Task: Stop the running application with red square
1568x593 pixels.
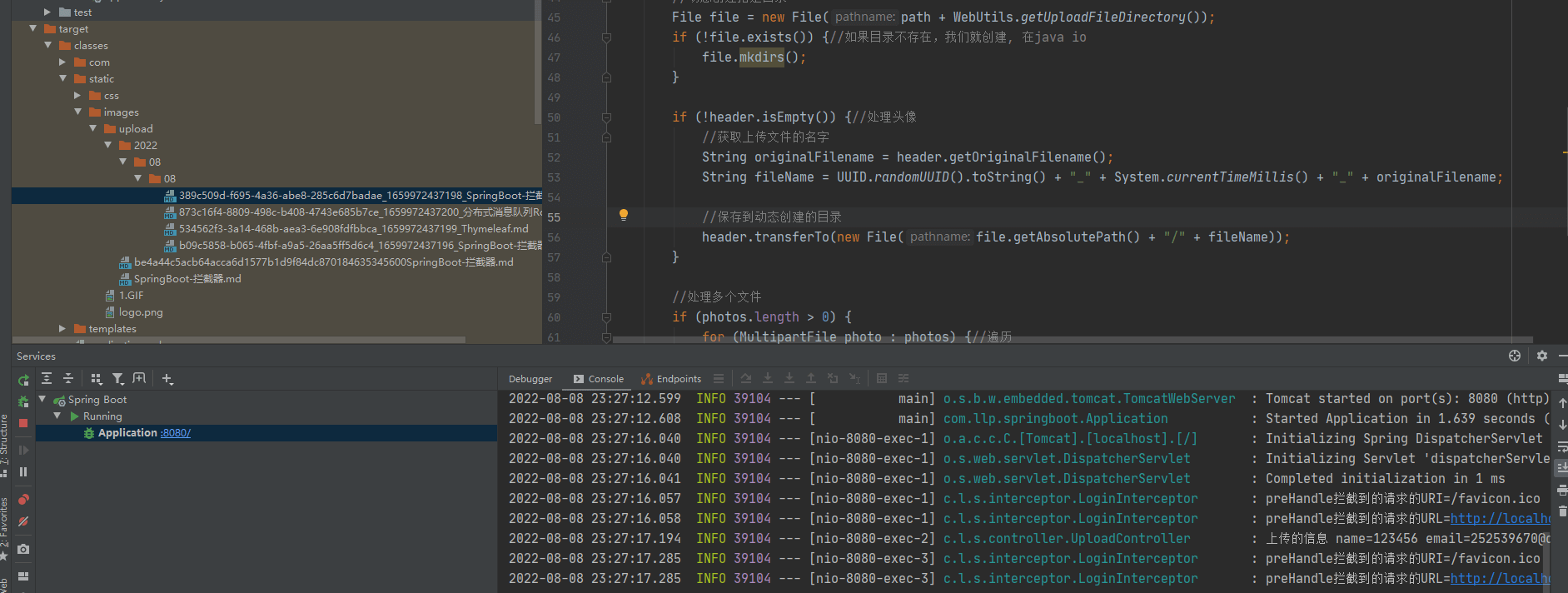Action: 23,423
